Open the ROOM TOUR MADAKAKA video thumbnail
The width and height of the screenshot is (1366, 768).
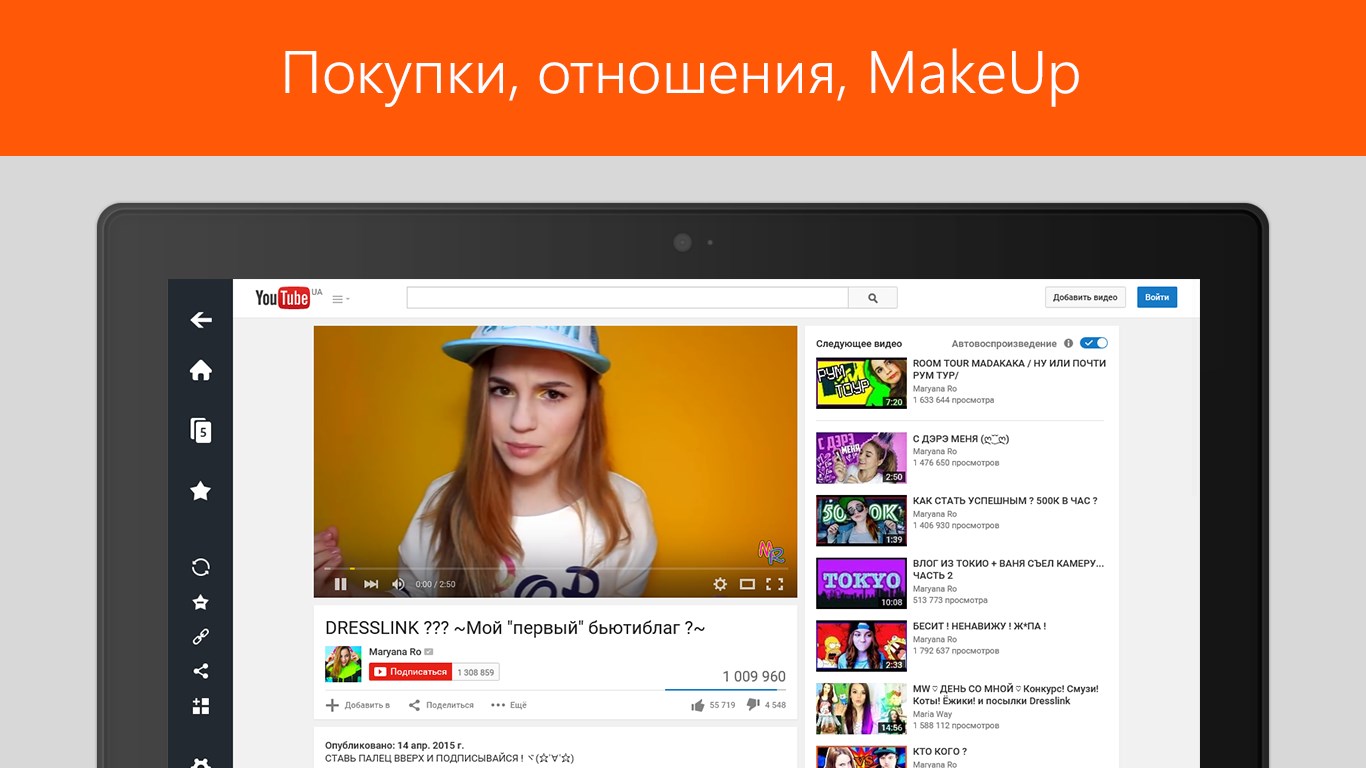tap(861, 383)
